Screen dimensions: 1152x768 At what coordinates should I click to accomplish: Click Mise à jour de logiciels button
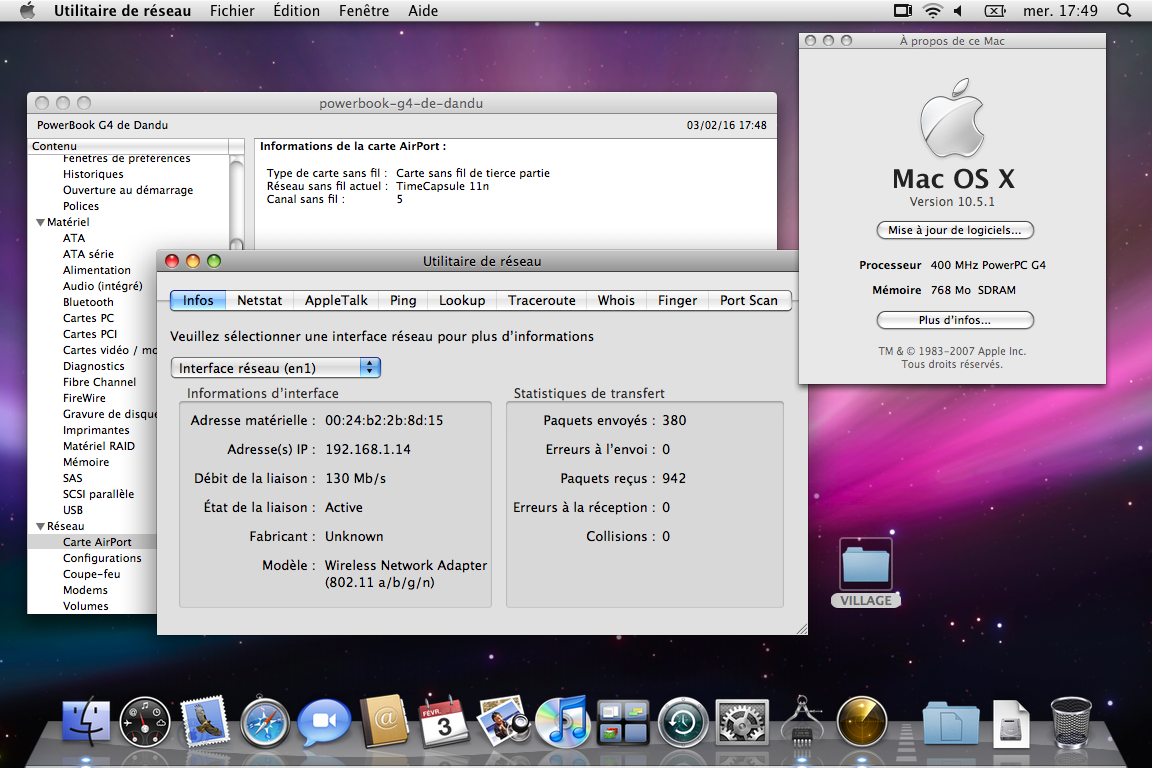pos(955,230)
